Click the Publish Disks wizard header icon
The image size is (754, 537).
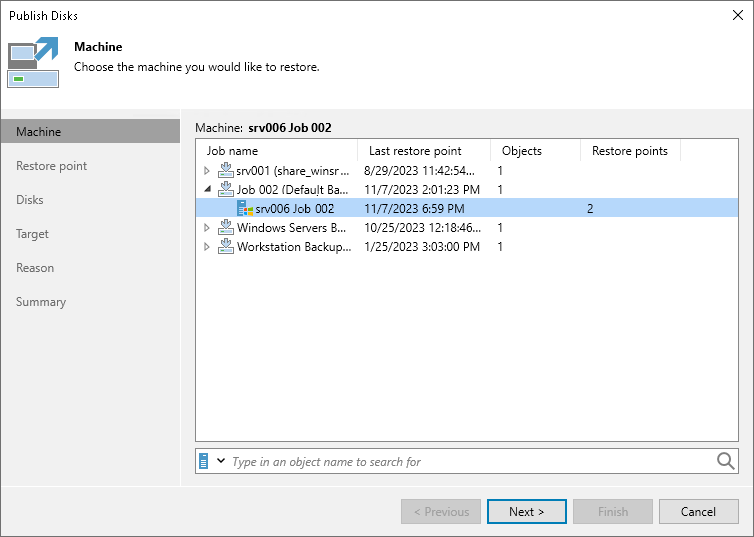[33, 62]
